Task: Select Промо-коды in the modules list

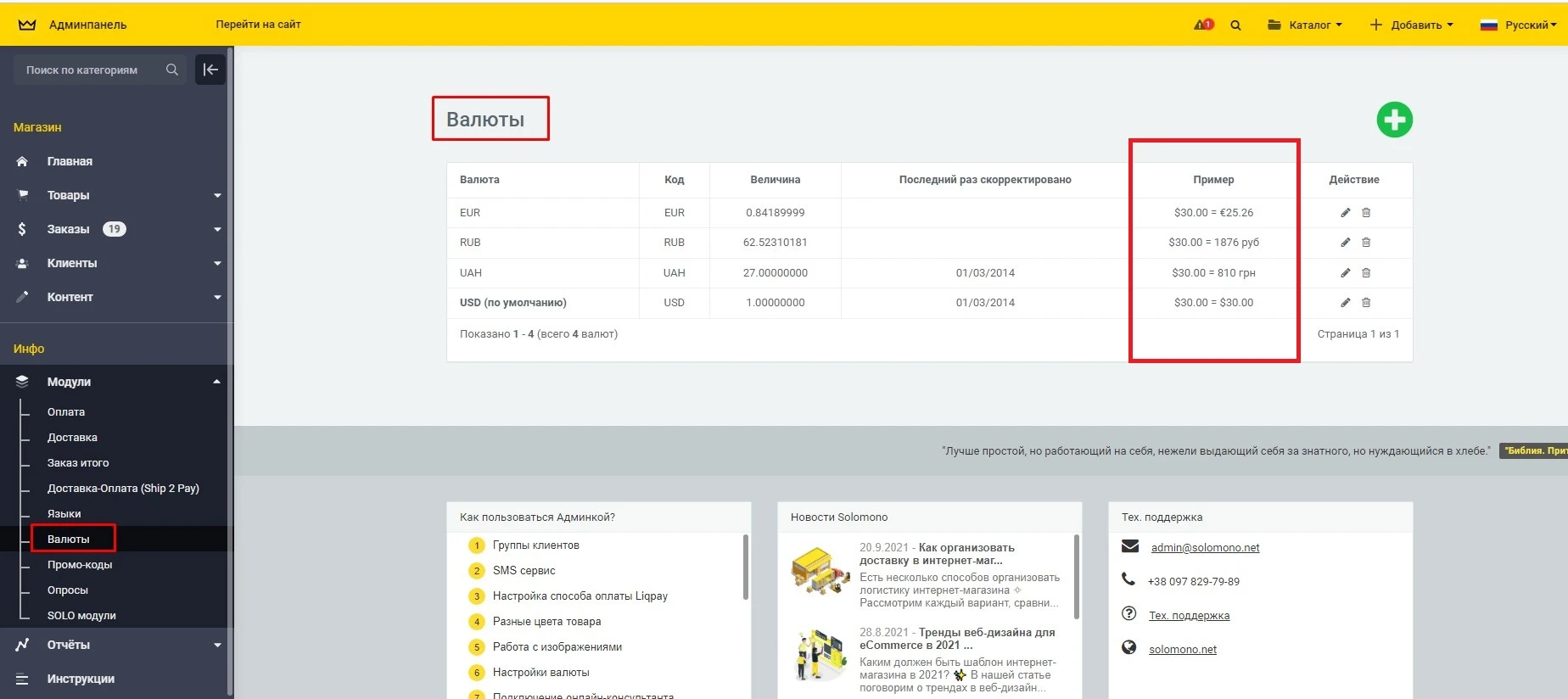Action: (x=80, y=565)
